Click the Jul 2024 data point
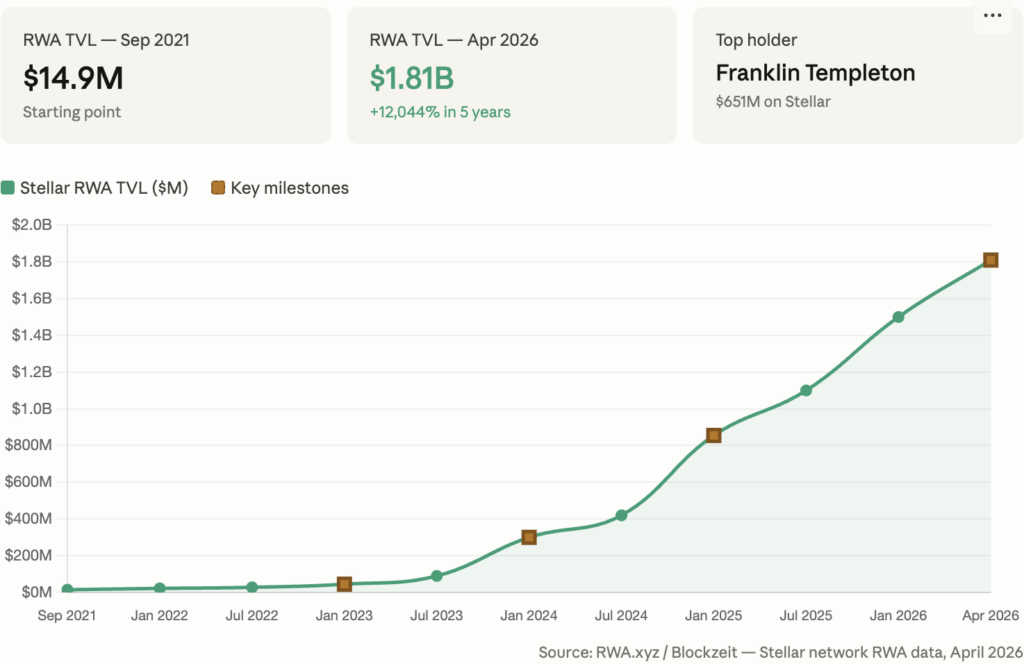Screen dimensions: 1024x664 pyautogui.click(x=621, y=515)
